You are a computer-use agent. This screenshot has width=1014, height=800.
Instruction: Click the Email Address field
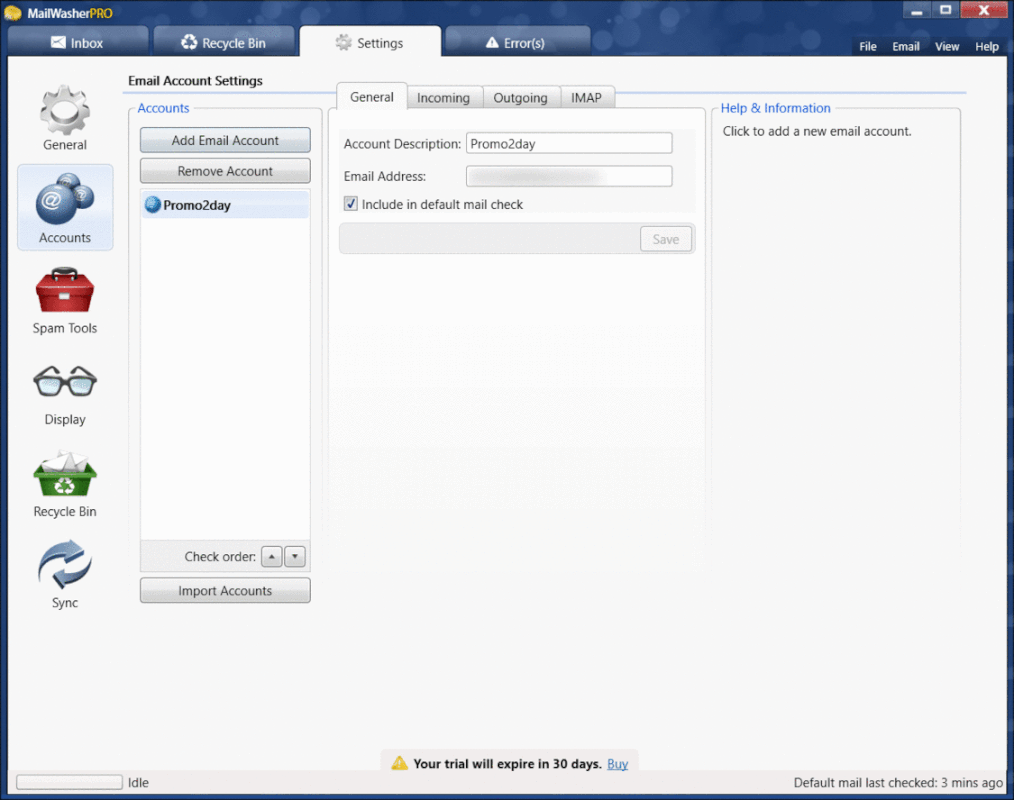coord(569,176)
